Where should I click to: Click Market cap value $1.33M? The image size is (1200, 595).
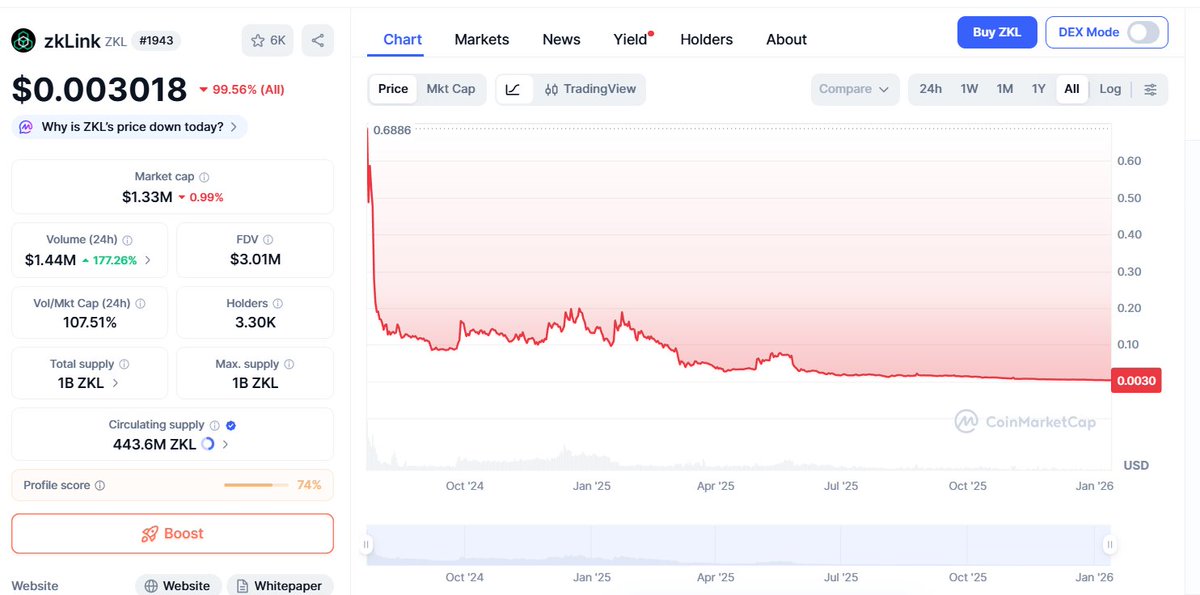[x=147, y=197]
